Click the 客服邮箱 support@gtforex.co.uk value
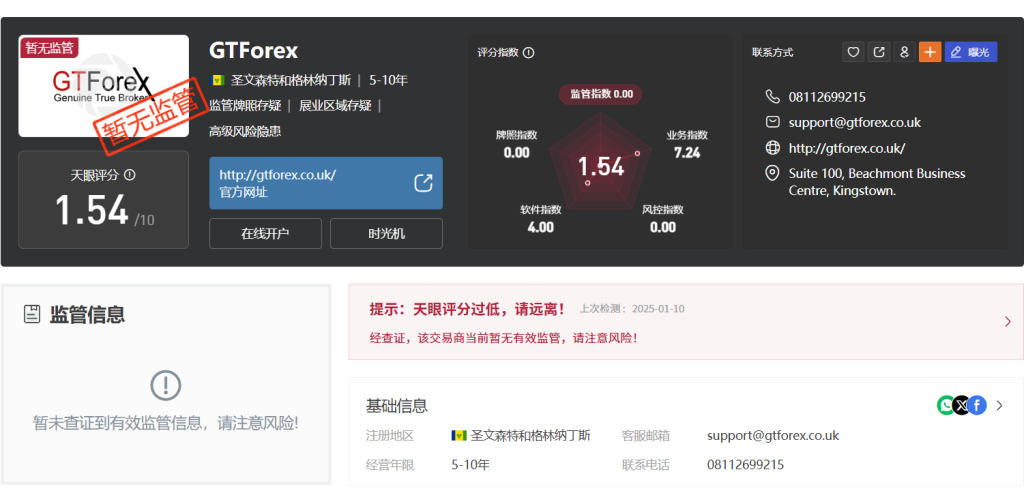1024x504 pixels. pyautogui.click(x=773, y=435)
